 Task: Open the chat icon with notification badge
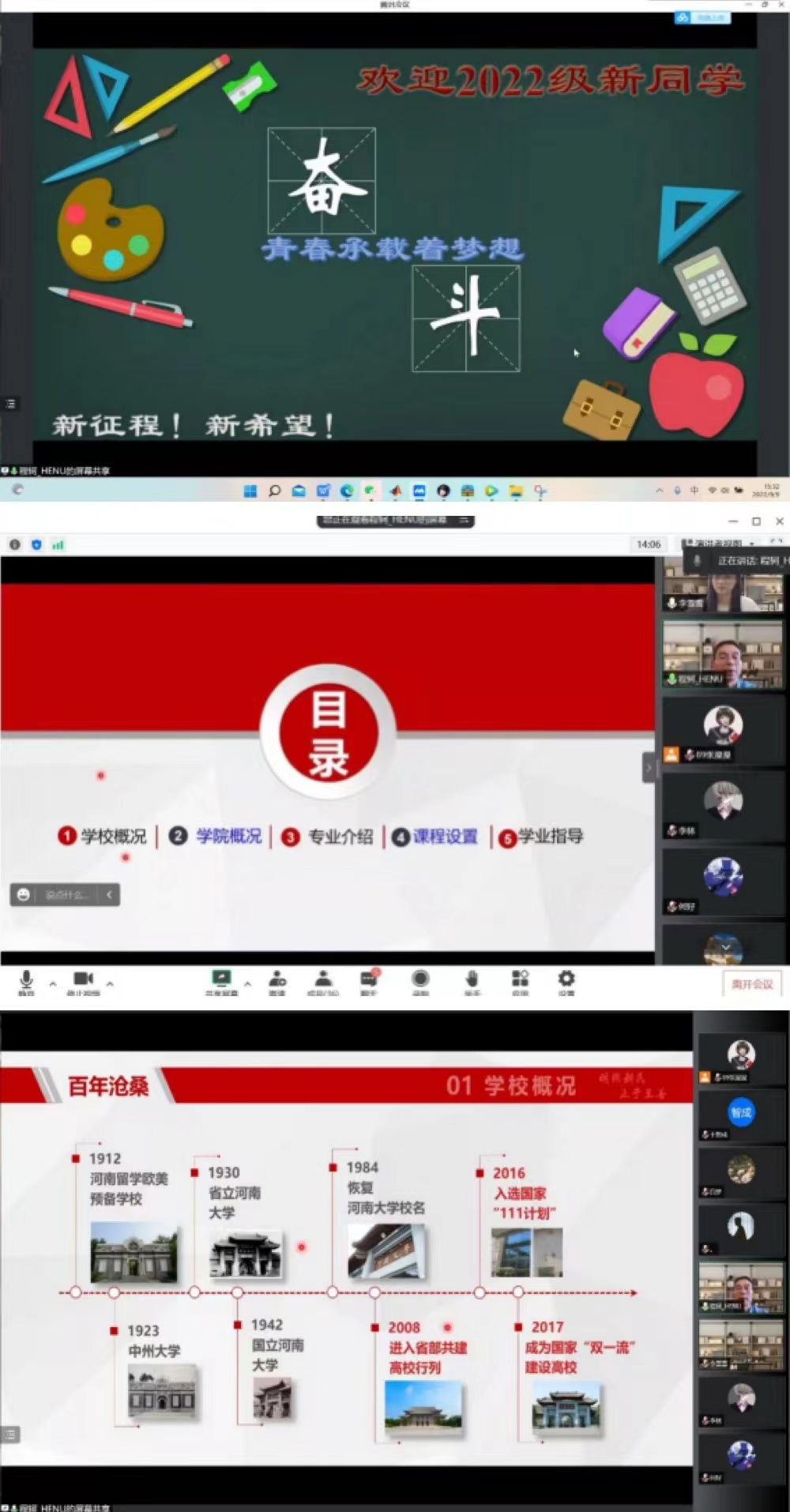click(369, 980)
